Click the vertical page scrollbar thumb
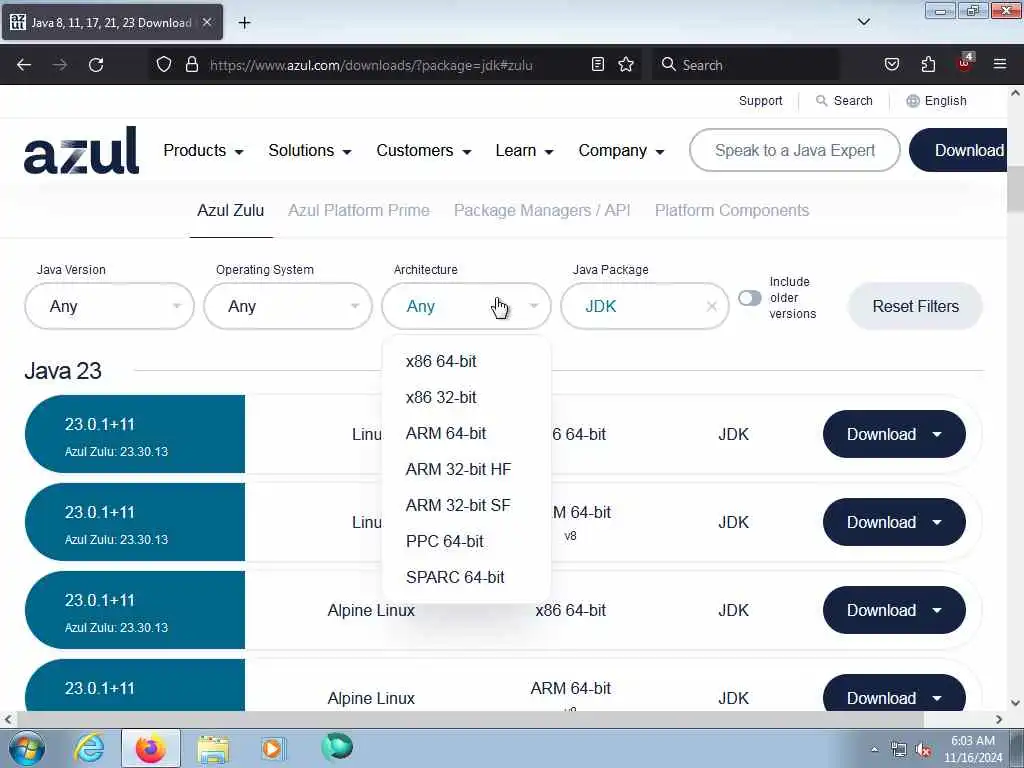This screenshot has height=768, width=1024. tap(1015, 189)
